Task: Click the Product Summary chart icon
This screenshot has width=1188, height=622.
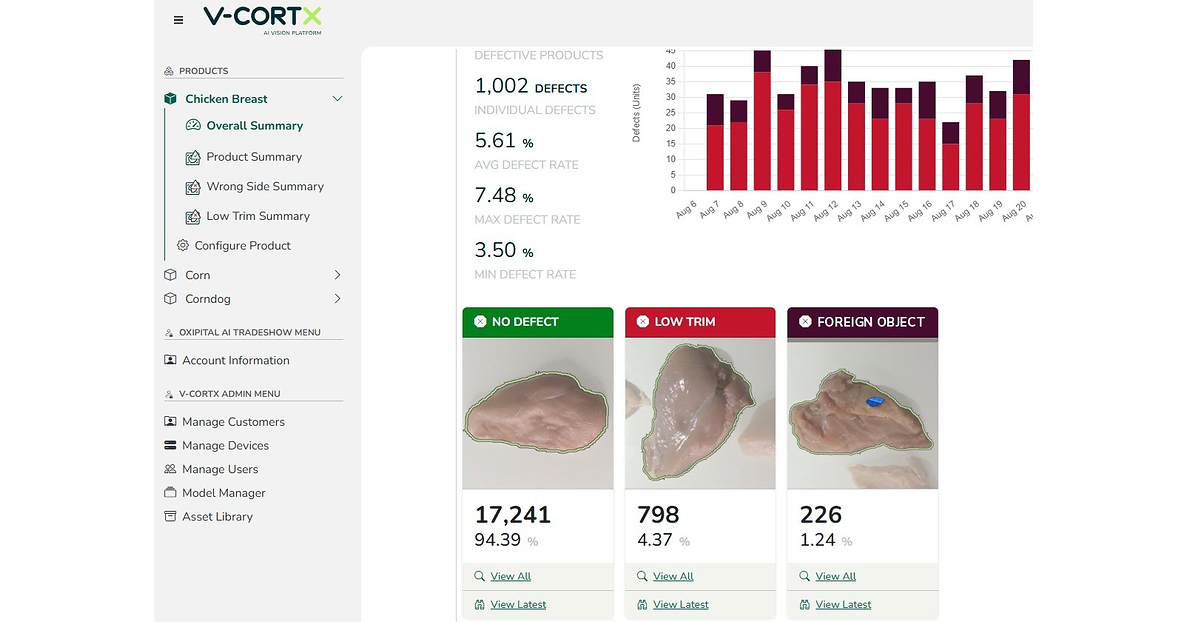Action: [x=193, y=158]
